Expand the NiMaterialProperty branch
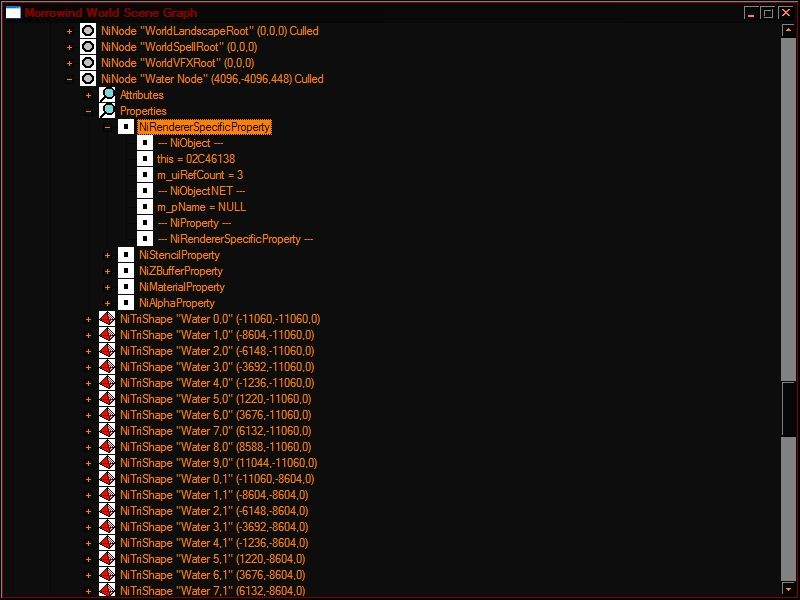800x600 pixels. click(x=107, y=287)
